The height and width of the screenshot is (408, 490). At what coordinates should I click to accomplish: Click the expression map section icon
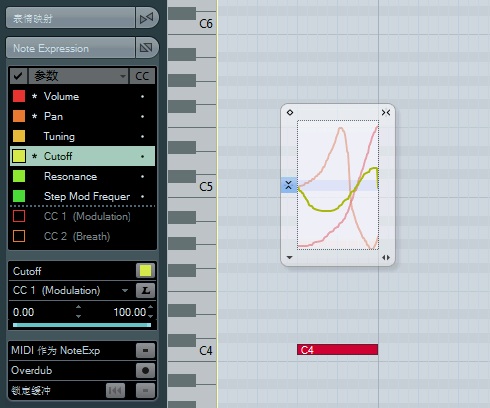(146, 18)
